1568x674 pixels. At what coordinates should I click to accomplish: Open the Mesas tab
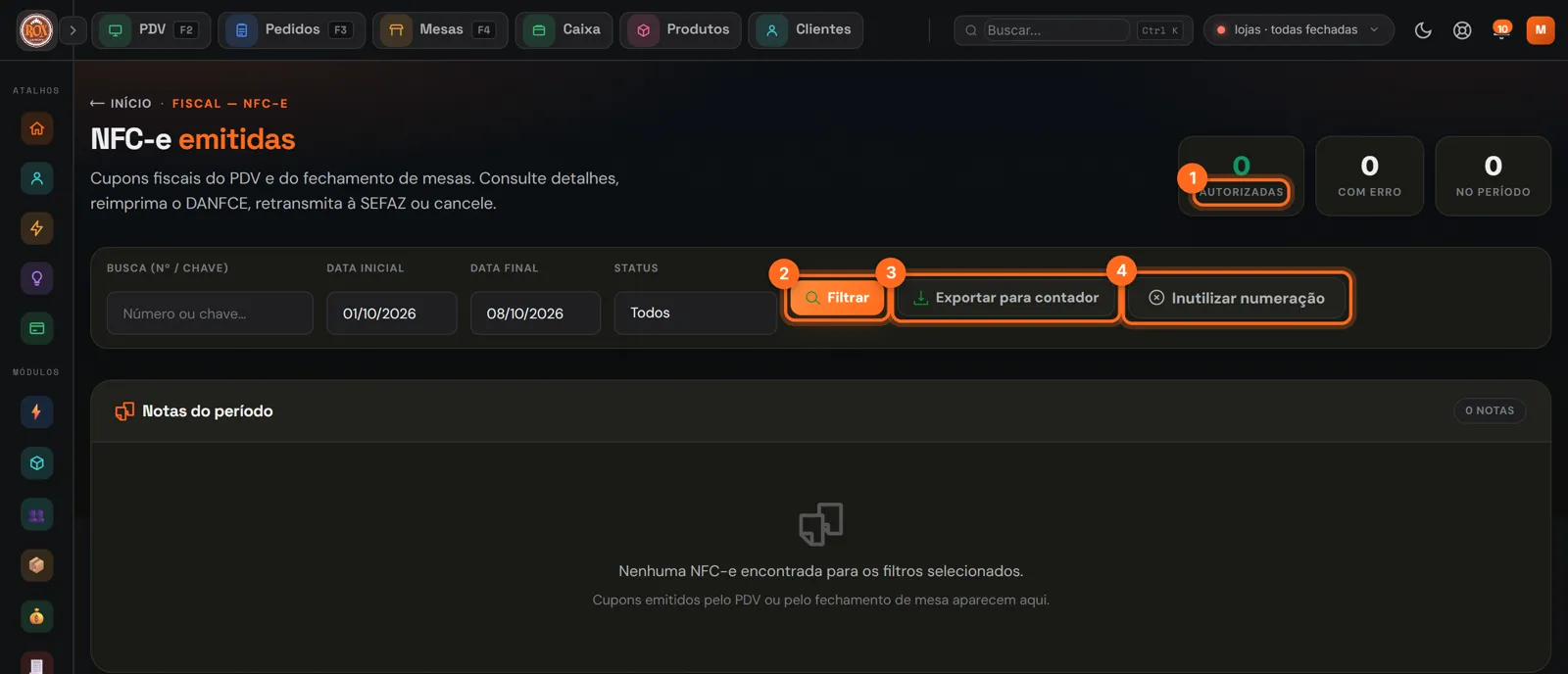(x=440, y=30)
